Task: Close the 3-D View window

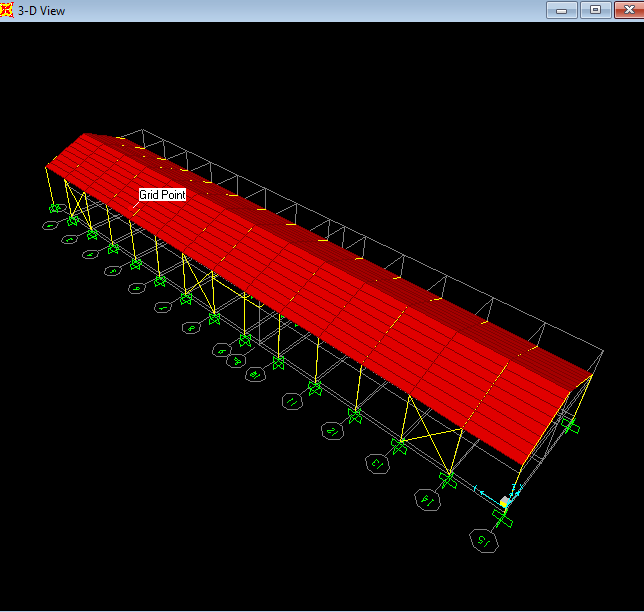Action: pos(627,10)
